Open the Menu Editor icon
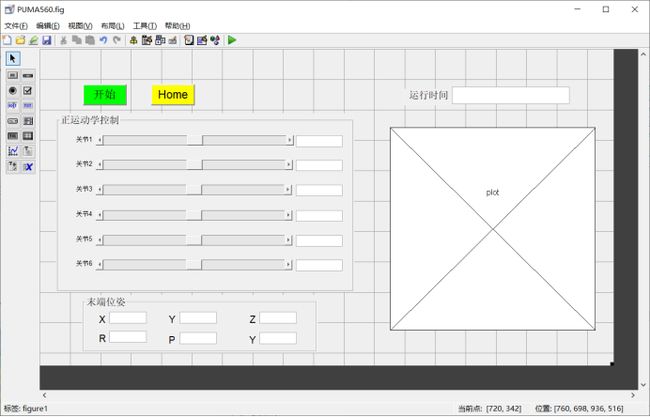 coord(147,40)
